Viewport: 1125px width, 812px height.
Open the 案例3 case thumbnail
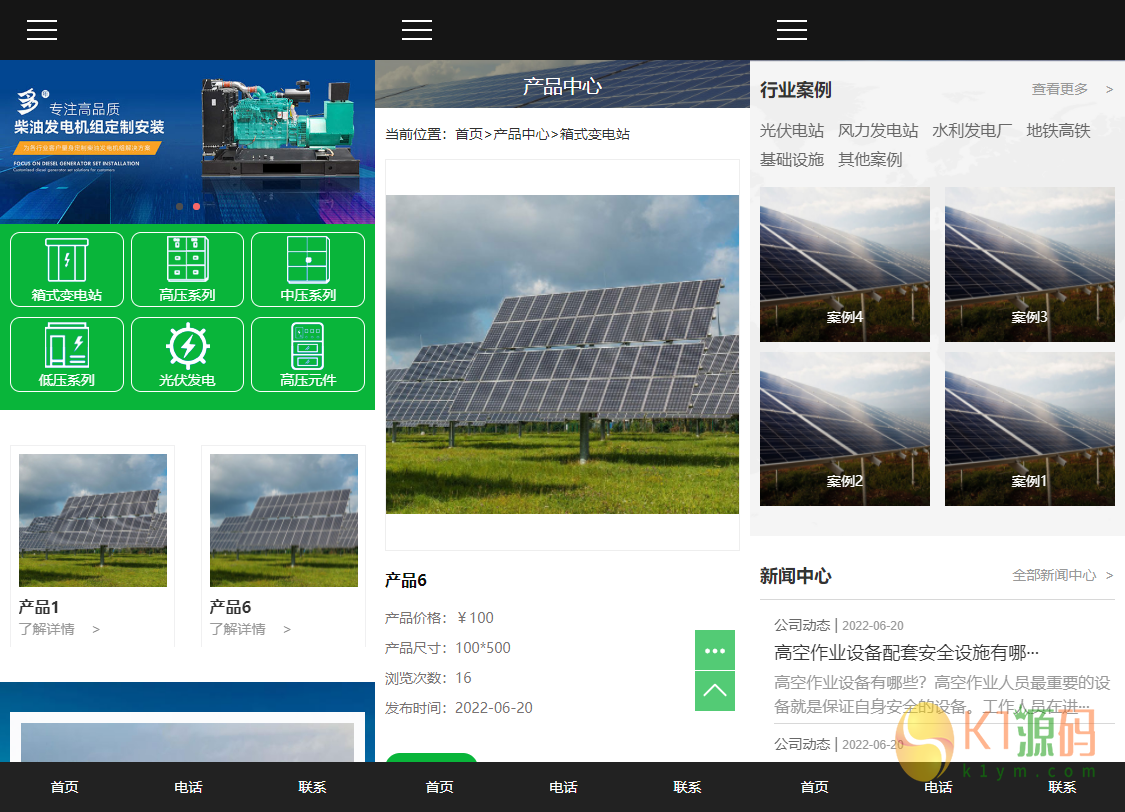click(1030, 265)
